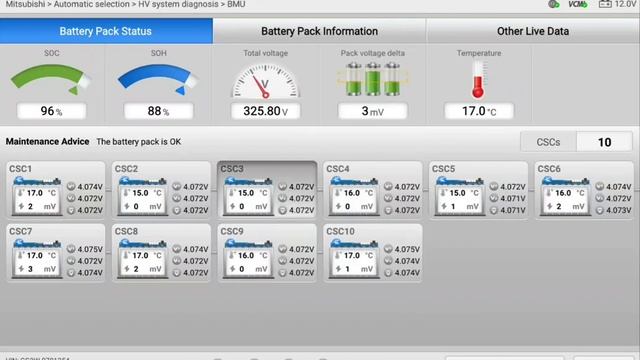Select the 325.80 V total voltage value
640x360 pixels.
tap(265, 111)
